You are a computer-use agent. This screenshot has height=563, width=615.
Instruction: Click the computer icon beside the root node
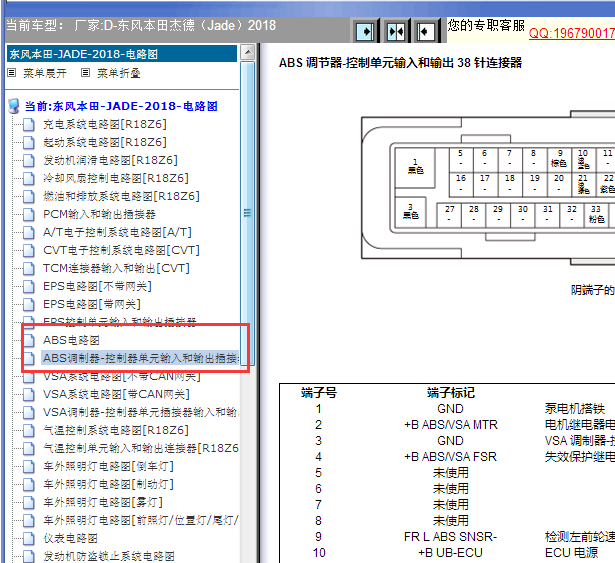pos(14,106)
